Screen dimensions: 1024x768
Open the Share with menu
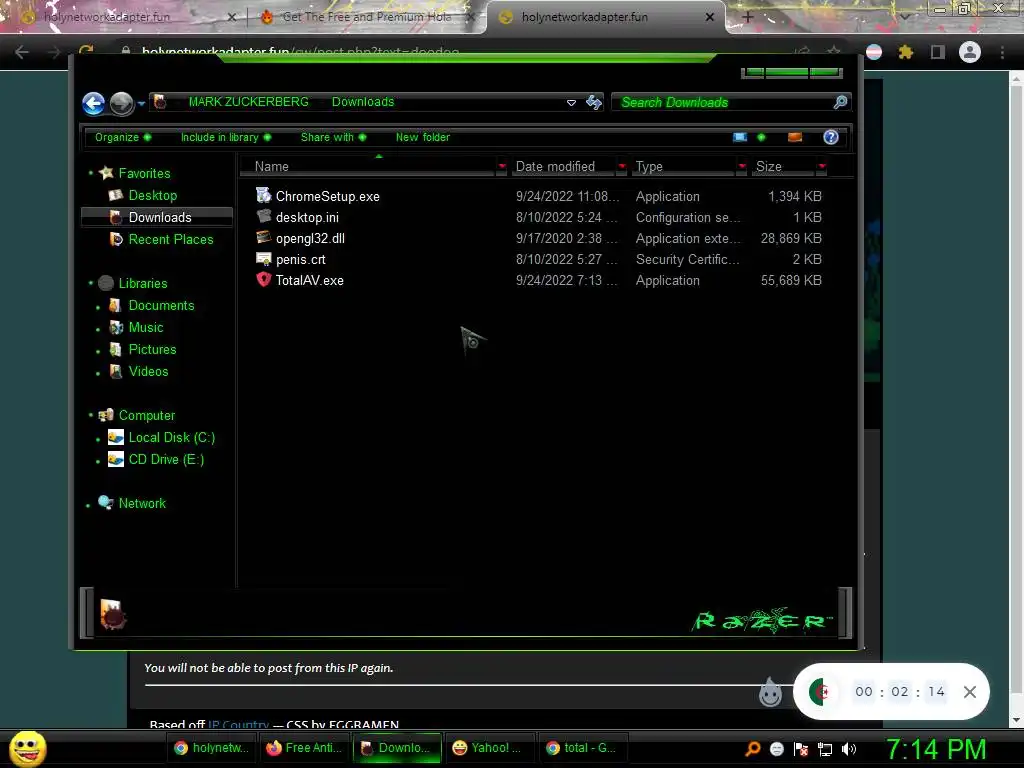[333, 137]
